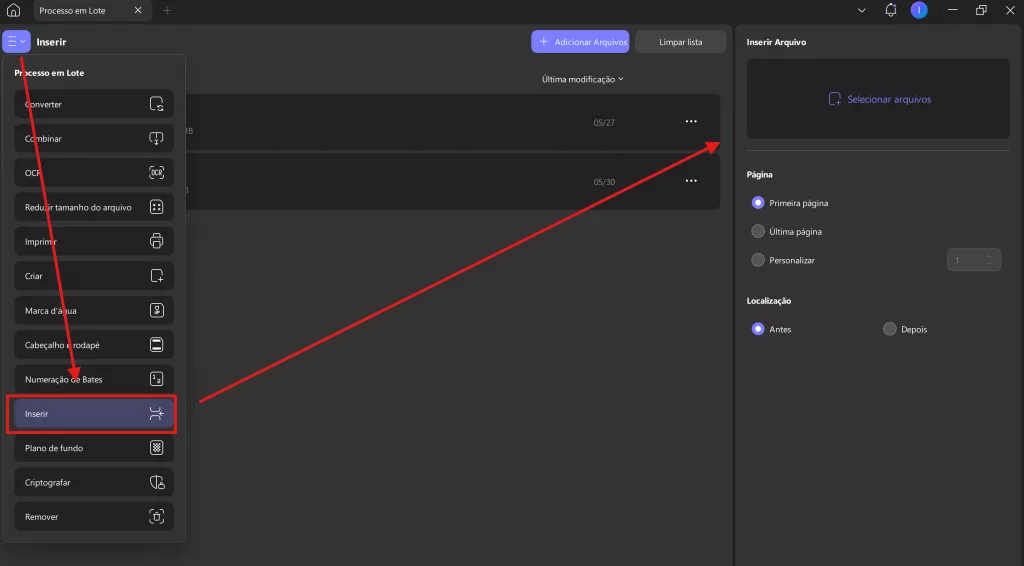Click the user profile avatar
The height and width of the screenshot is (566, 1024).
pos(919,10)
